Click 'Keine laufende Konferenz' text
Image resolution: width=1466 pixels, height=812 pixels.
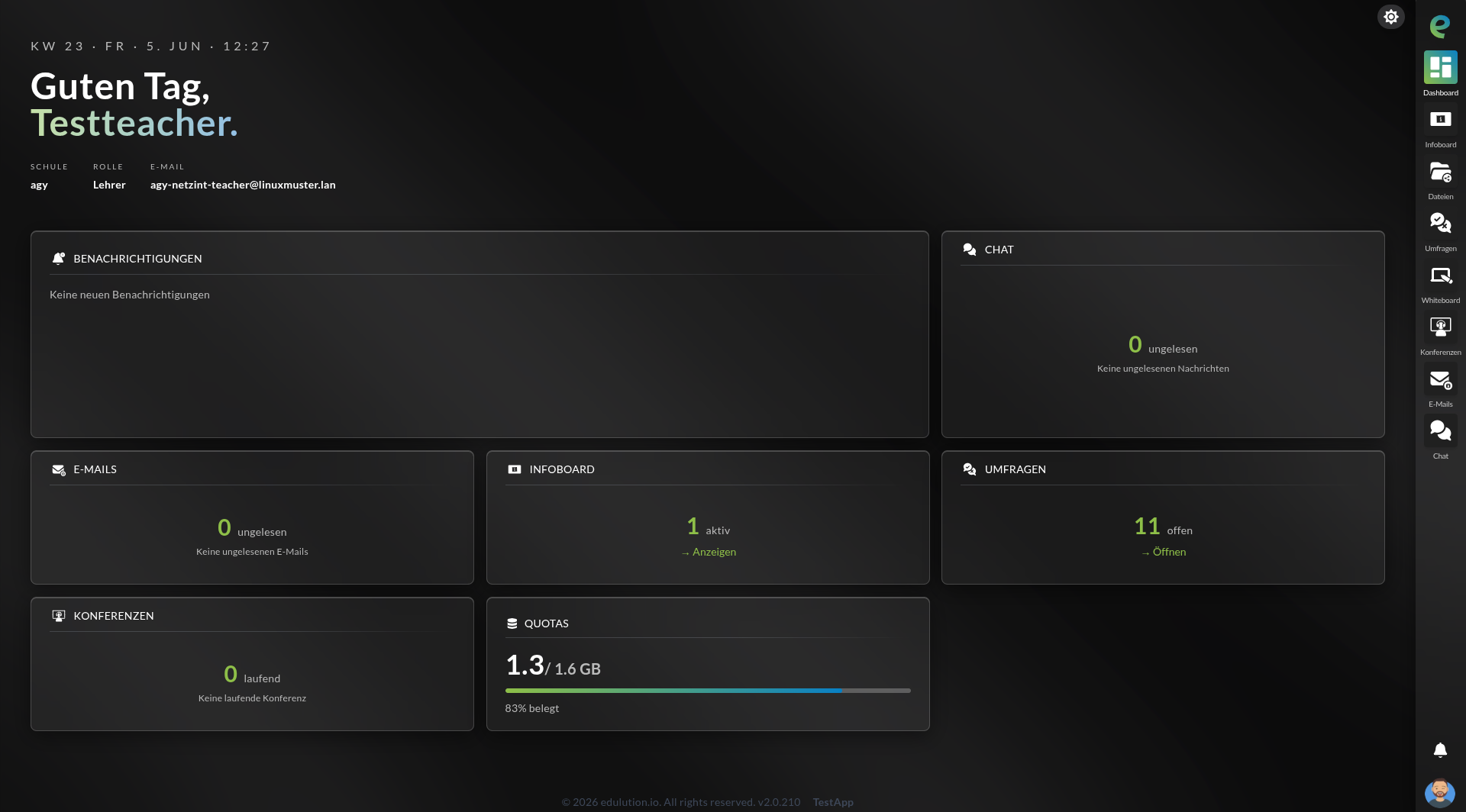click(x=252, y=698)
